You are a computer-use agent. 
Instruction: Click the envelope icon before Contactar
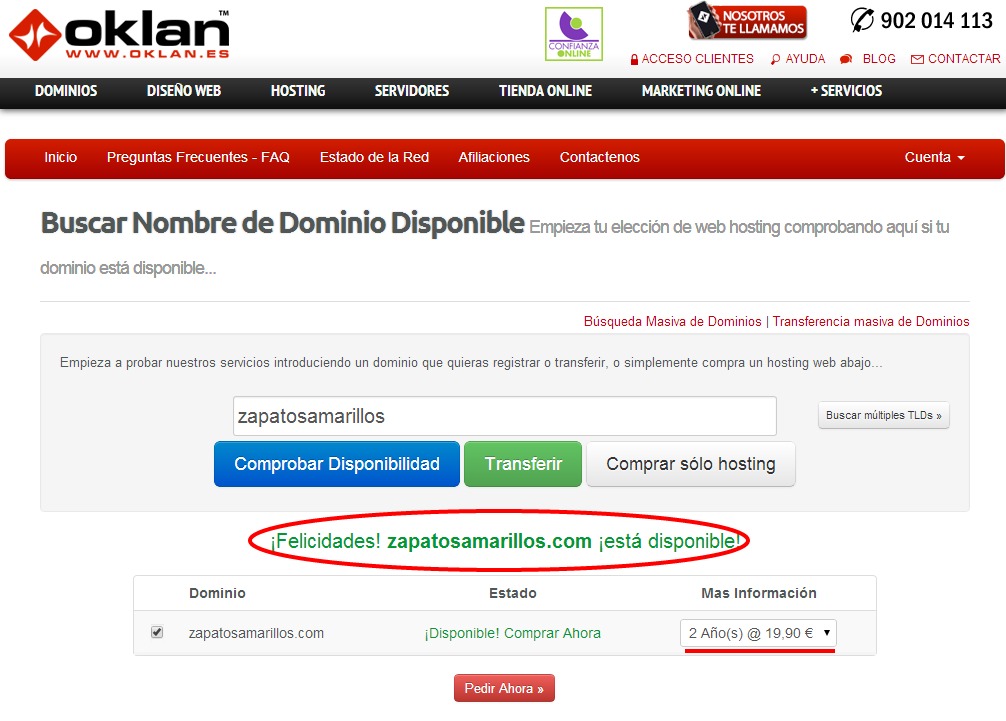pyautogui.click(x=917, y=59)
